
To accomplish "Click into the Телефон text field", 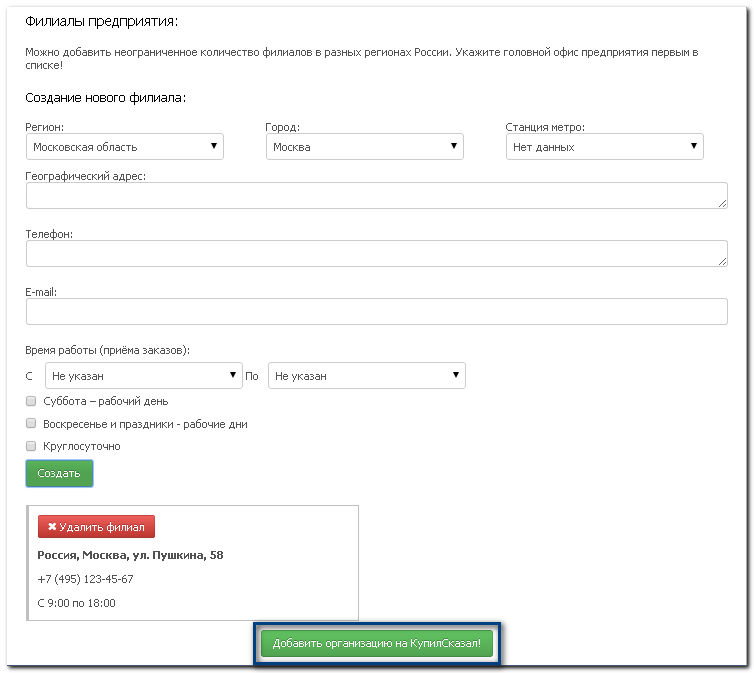I will (375, 253).
